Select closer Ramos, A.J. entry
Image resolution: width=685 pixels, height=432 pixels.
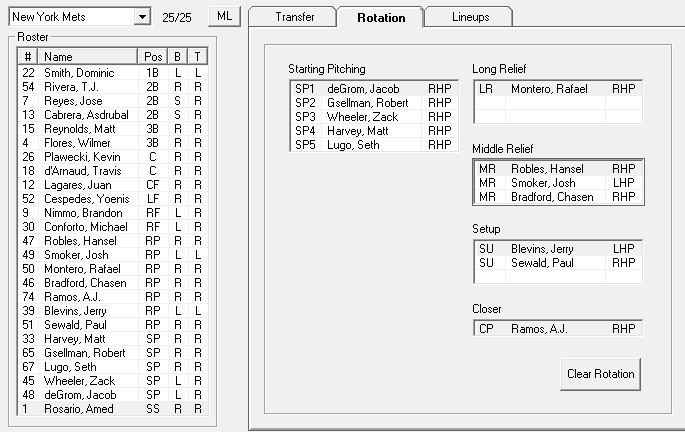pyautogui.click(x=558, y=329)
